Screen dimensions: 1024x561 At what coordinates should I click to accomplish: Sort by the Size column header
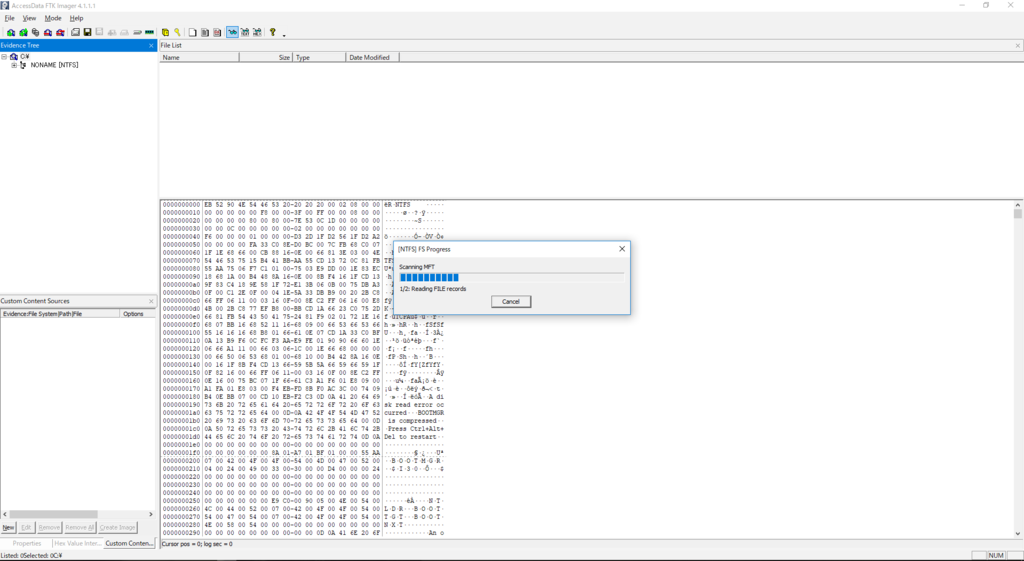pos(266,57)
